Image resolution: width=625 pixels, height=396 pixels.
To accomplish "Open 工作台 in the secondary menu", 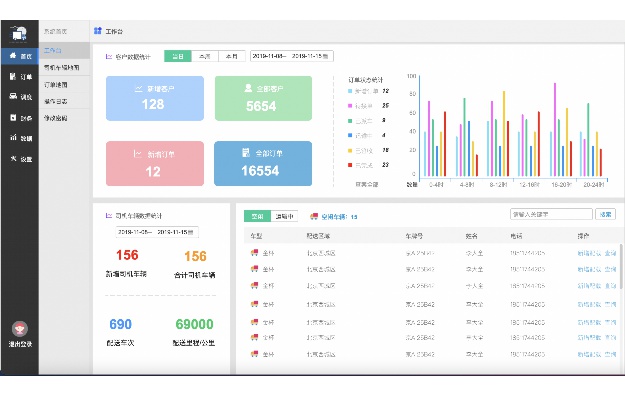I will [64, 50].
